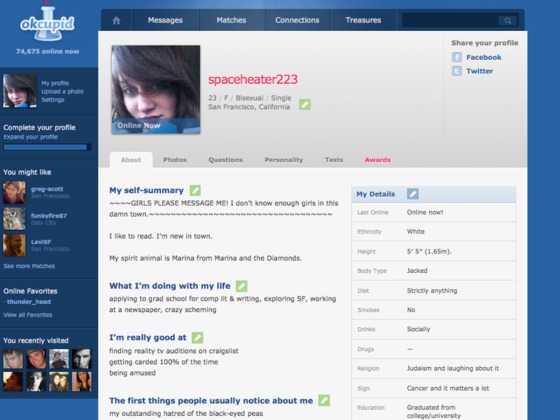Open Settings link in sidebar
Screen dimensions: 560x420
[x=53, y=100]
